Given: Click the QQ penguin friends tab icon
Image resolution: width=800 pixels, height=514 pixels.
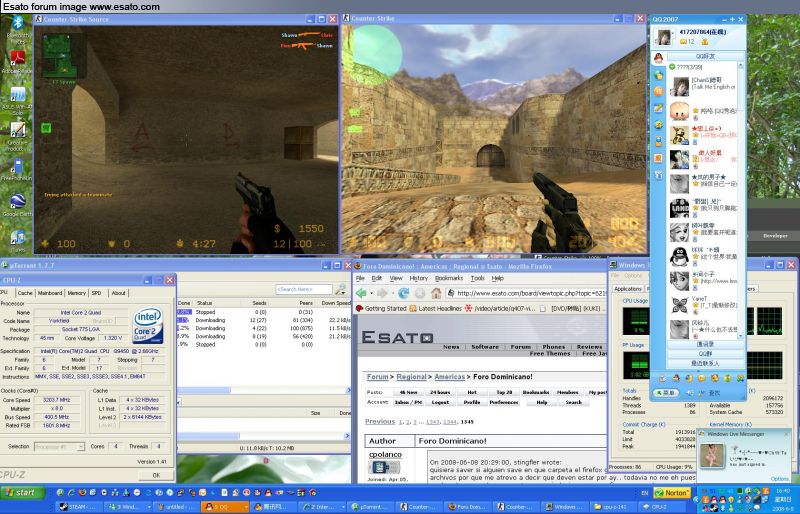Looking at the screenshot, I should 659,58.
